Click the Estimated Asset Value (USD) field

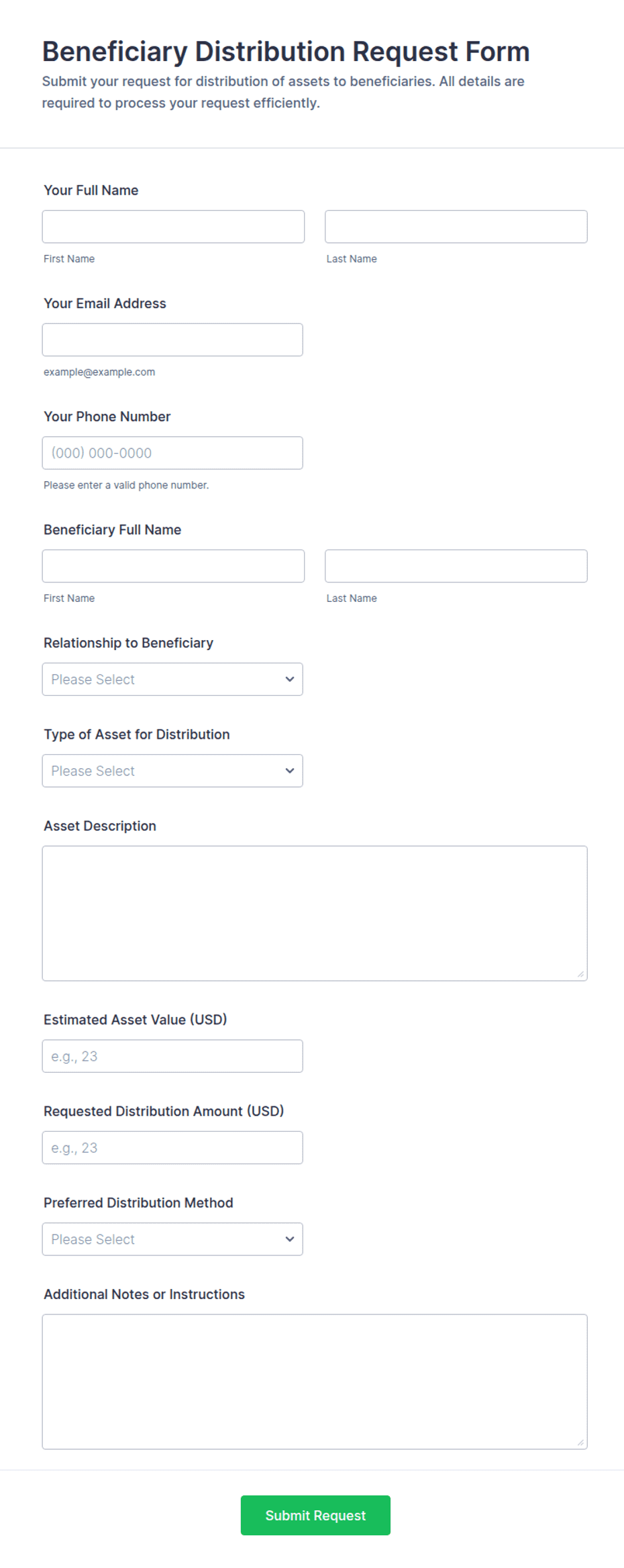coord(172,1056)
